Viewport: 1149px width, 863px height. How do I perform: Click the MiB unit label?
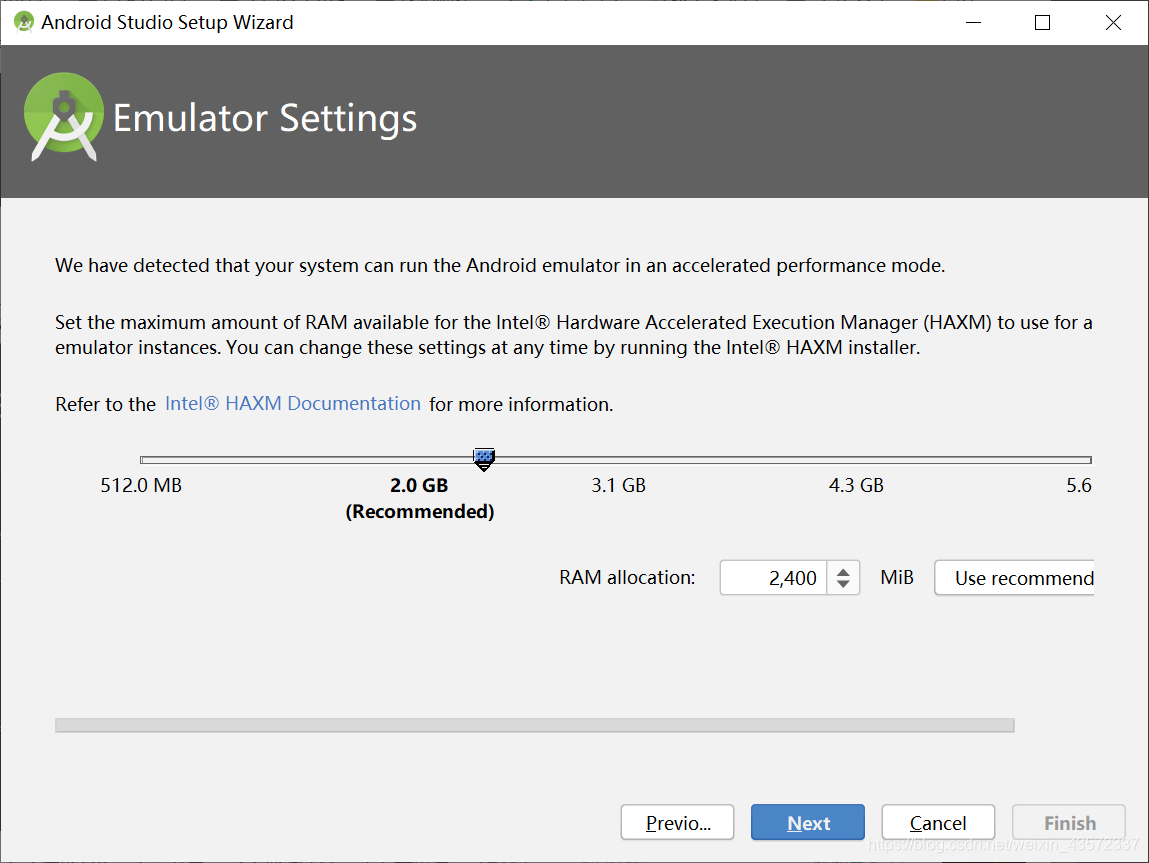[x=897, y=577]
